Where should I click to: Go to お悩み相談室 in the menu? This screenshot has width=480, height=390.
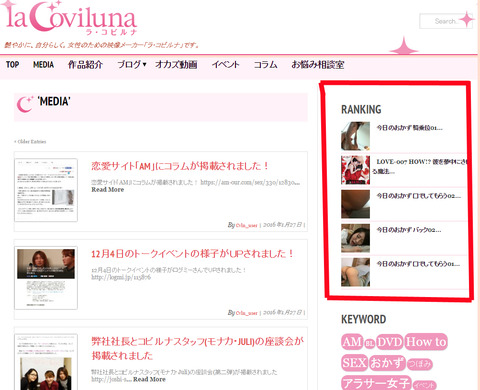(x=318, y=65)
